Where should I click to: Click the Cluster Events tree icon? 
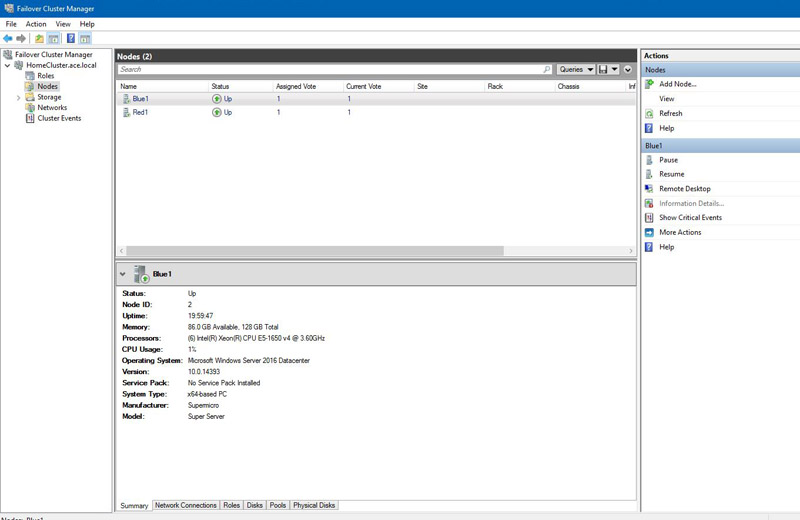[30, 118]
